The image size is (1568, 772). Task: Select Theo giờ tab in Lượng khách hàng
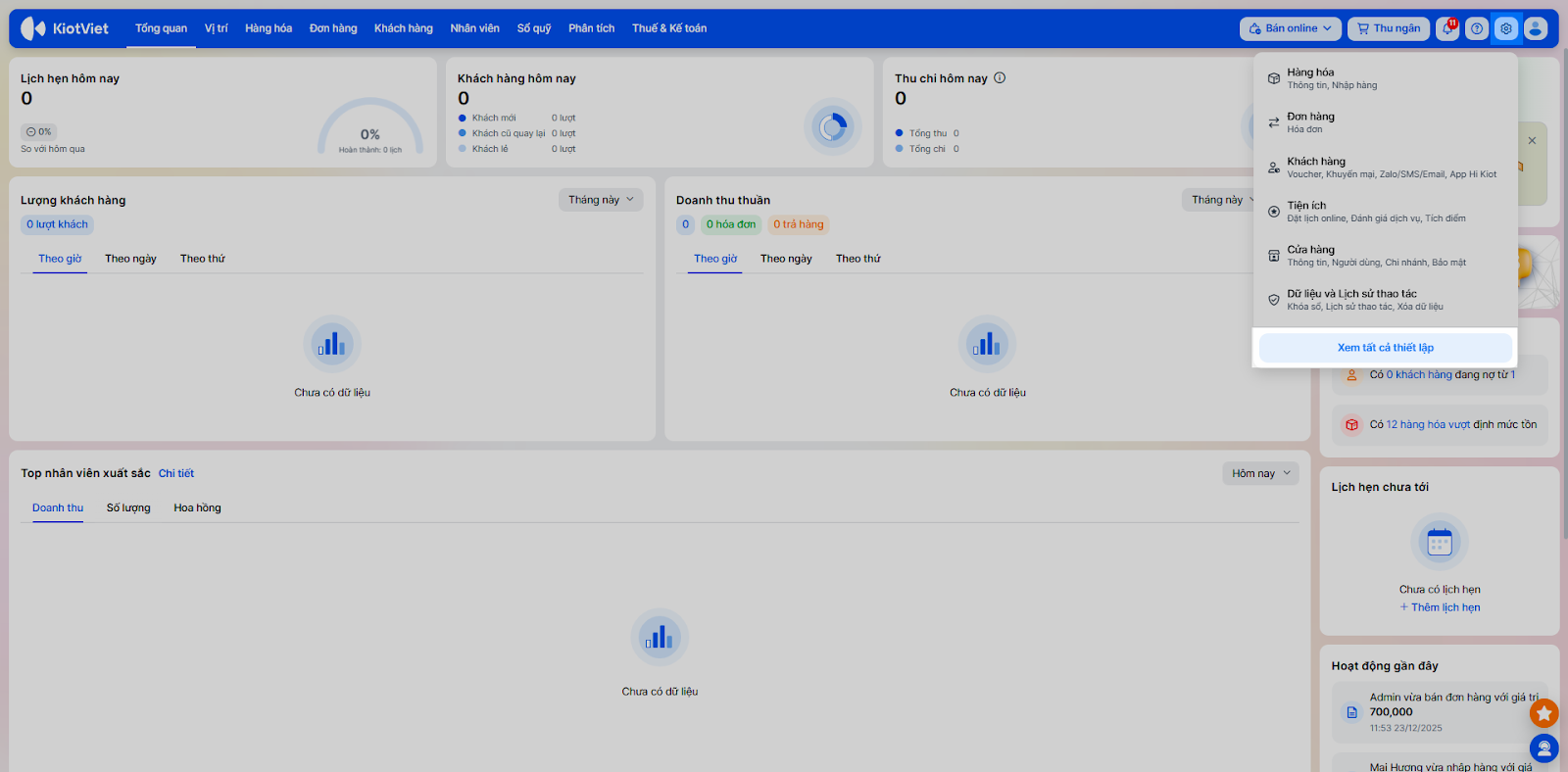[x=60, y=259]
